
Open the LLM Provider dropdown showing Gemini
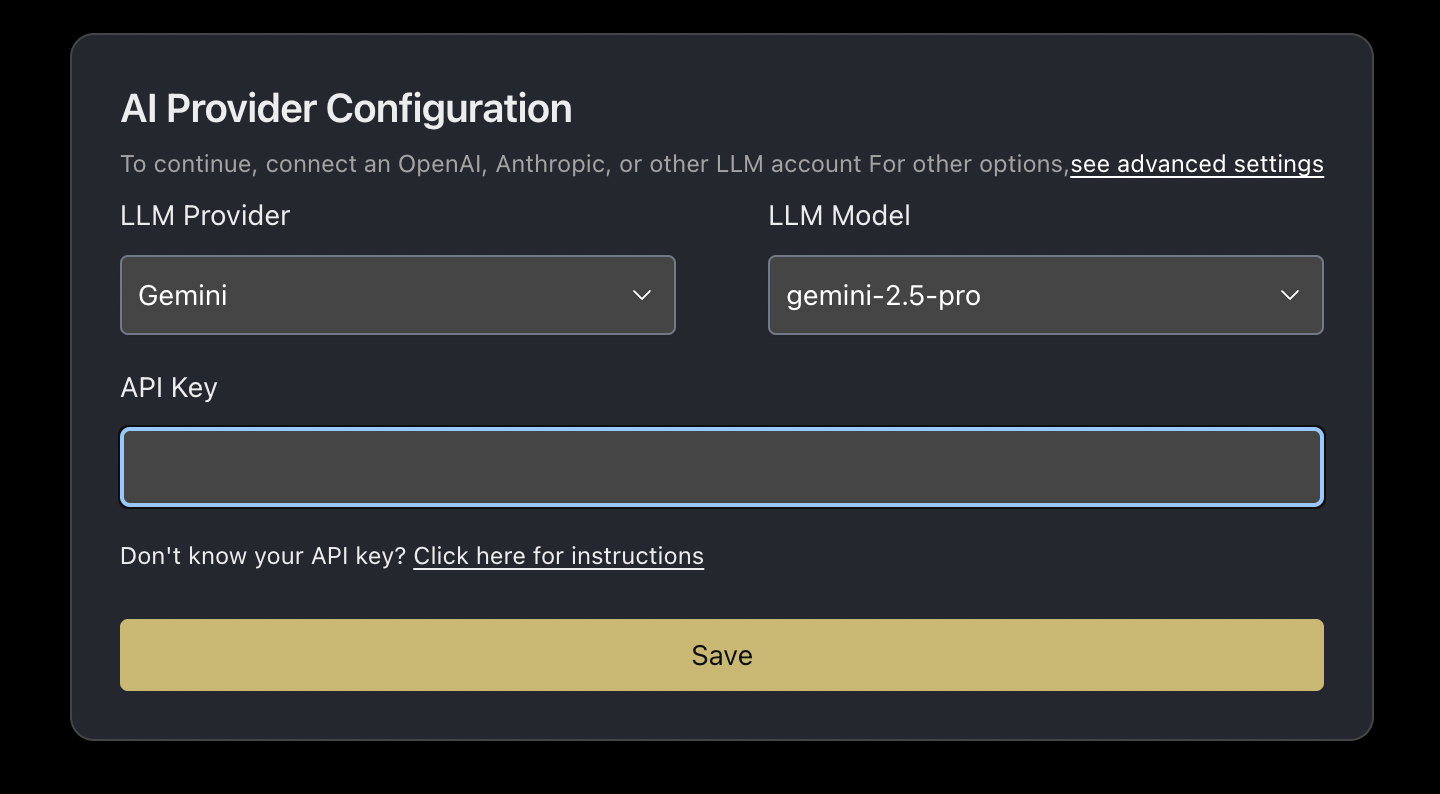point(398,295)
